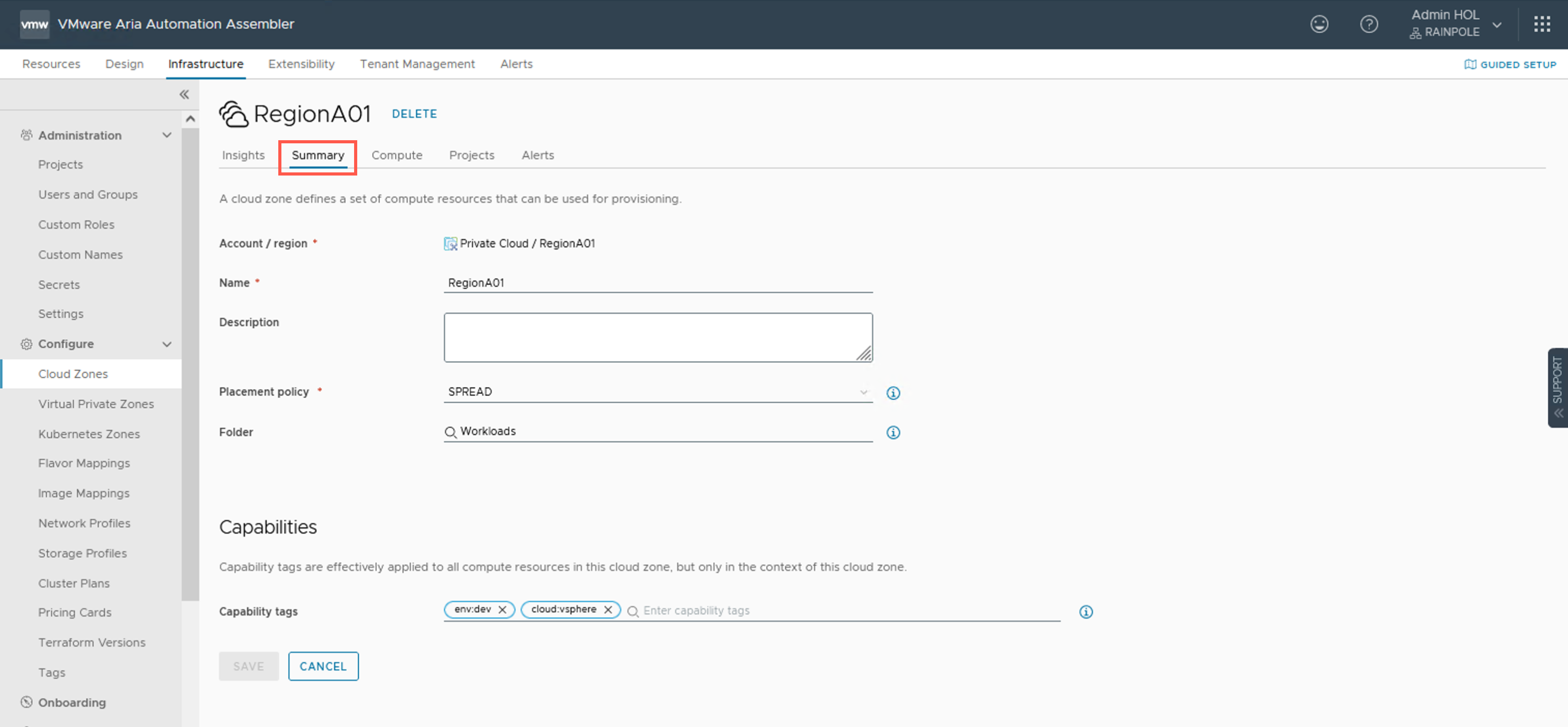This screenshot has height=727, width=1568.
Task: Expand the SUPPORT side panel
Action: [x=1557, y=387]
